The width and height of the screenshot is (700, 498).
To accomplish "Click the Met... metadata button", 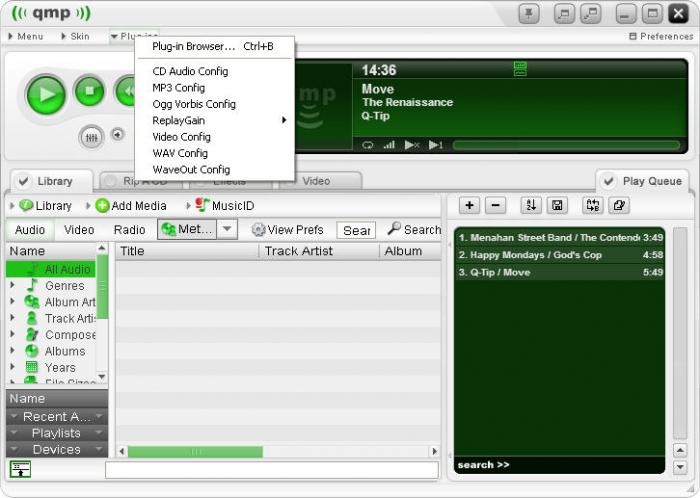I will click(187, 229).
